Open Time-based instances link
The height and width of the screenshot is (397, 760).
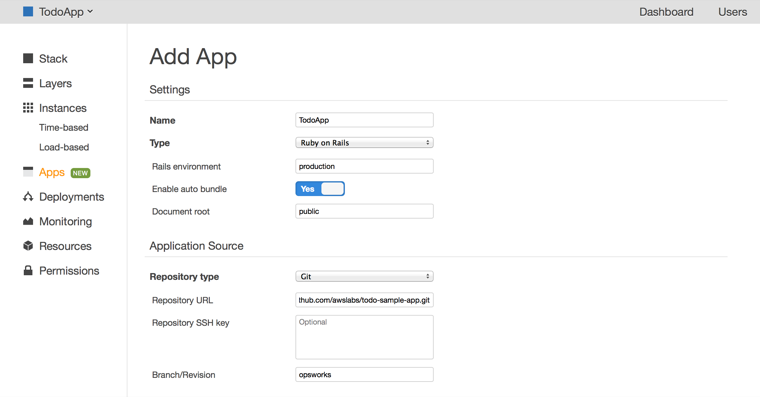point(63,127)
